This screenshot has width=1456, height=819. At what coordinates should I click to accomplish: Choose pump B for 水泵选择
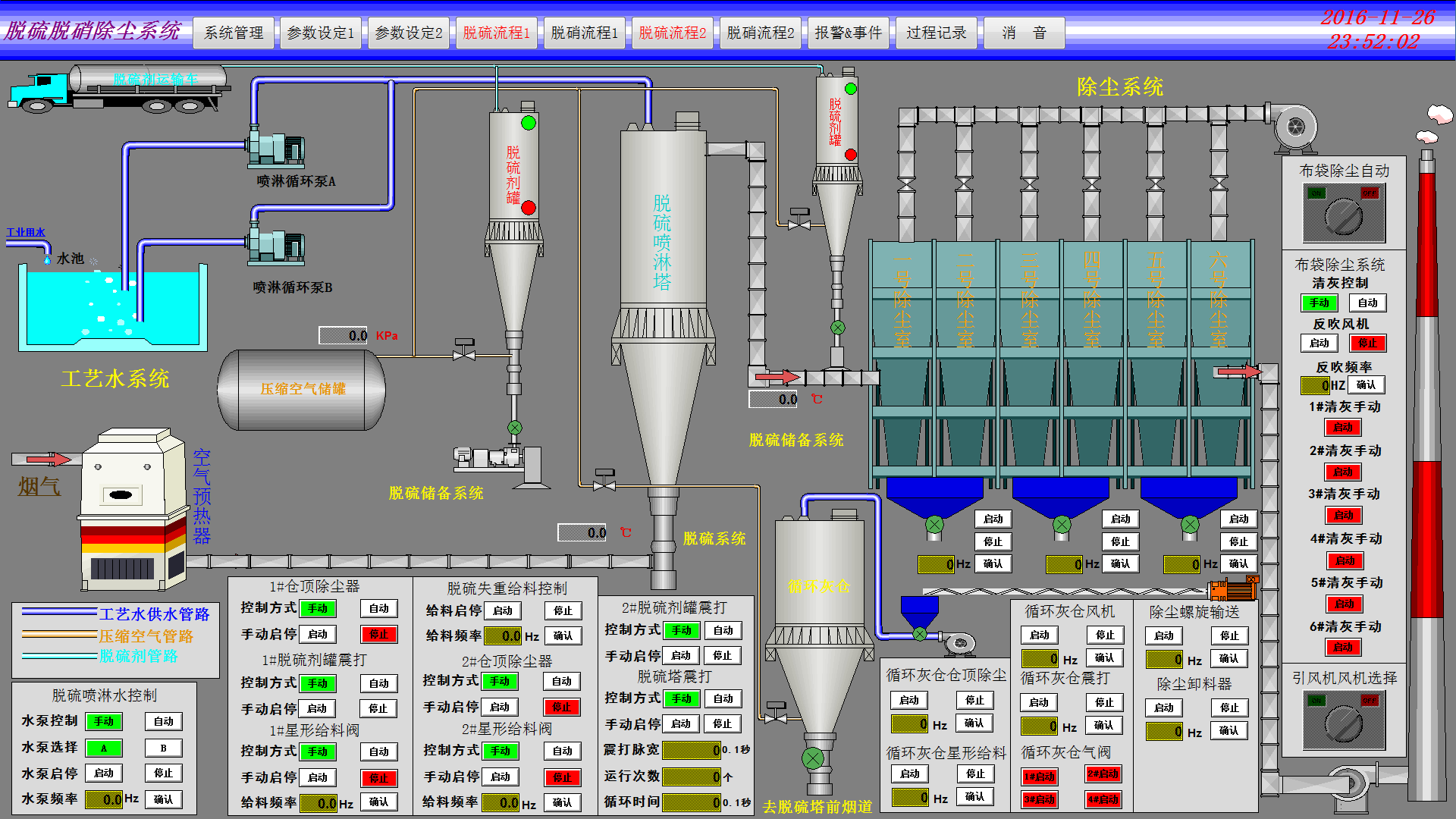tap(163, 748)
